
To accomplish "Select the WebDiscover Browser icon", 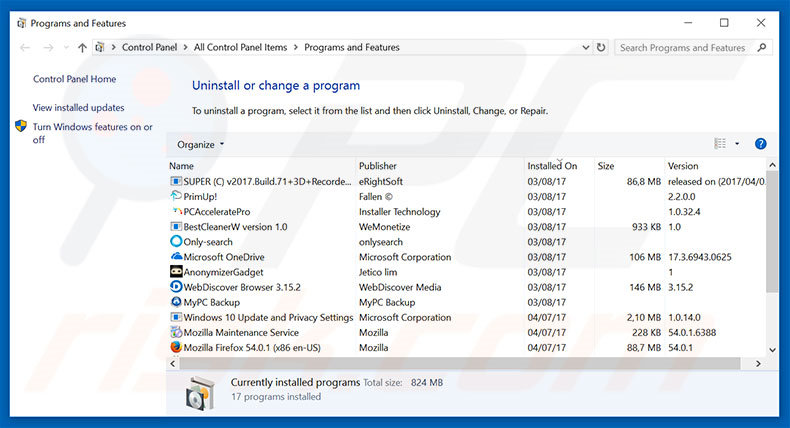I will pos(176,287).
